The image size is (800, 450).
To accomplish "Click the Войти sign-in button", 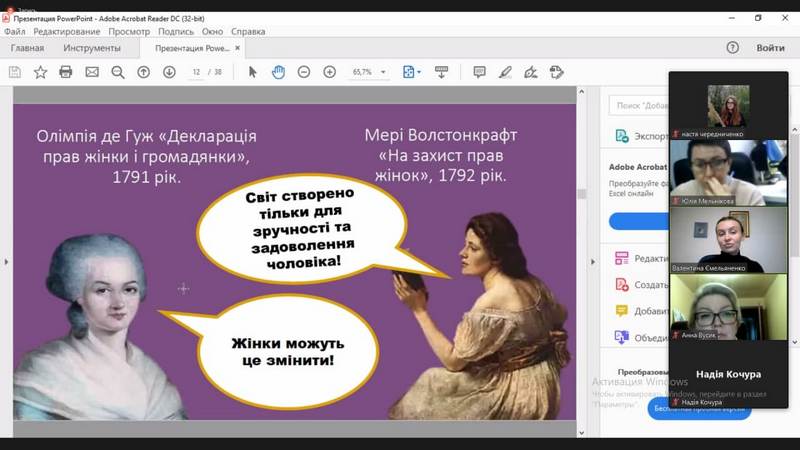I will (770, 48).
